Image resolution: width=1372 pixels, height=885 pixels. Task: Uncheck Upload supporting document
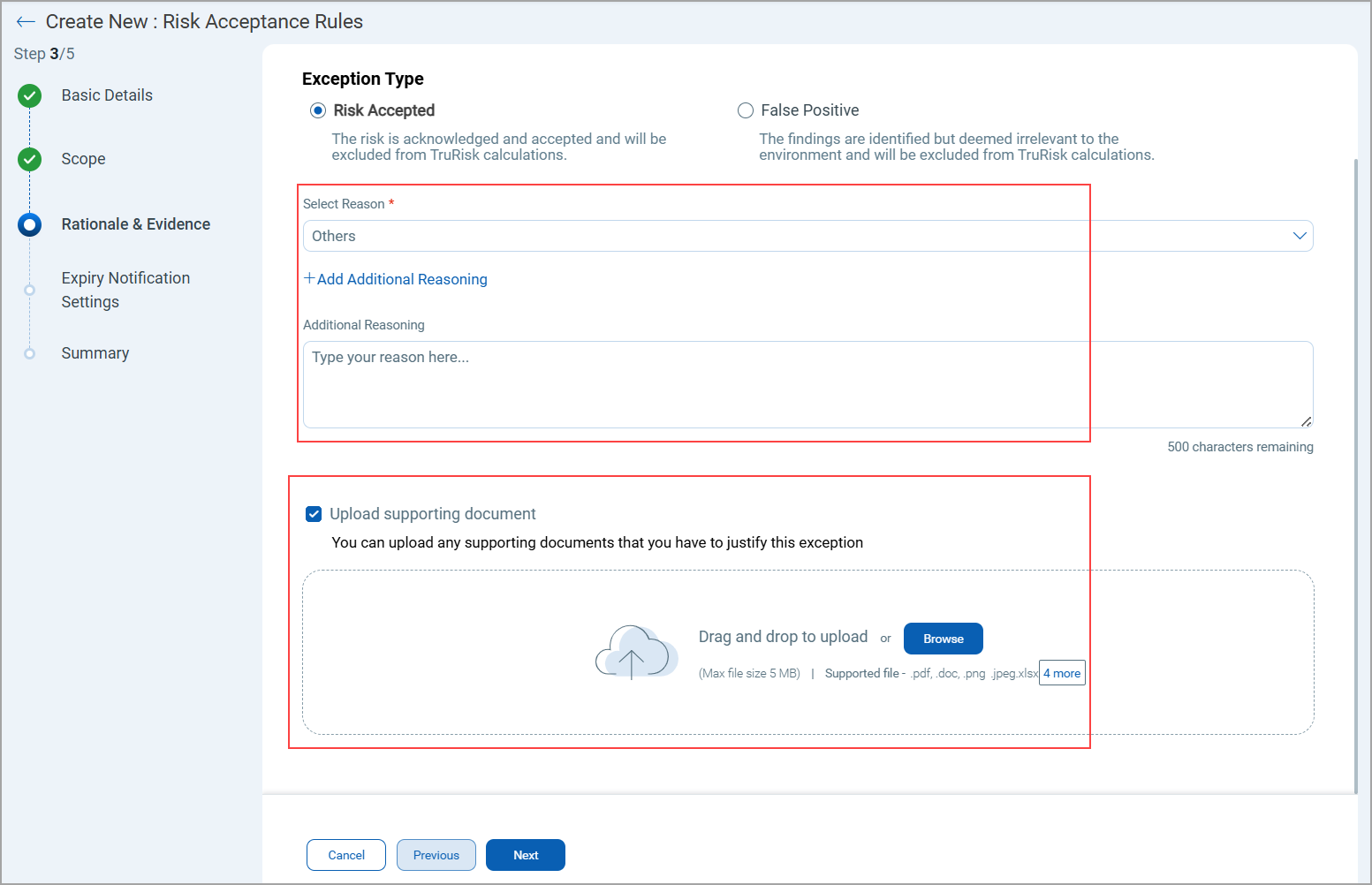click(x=314, y=513)
